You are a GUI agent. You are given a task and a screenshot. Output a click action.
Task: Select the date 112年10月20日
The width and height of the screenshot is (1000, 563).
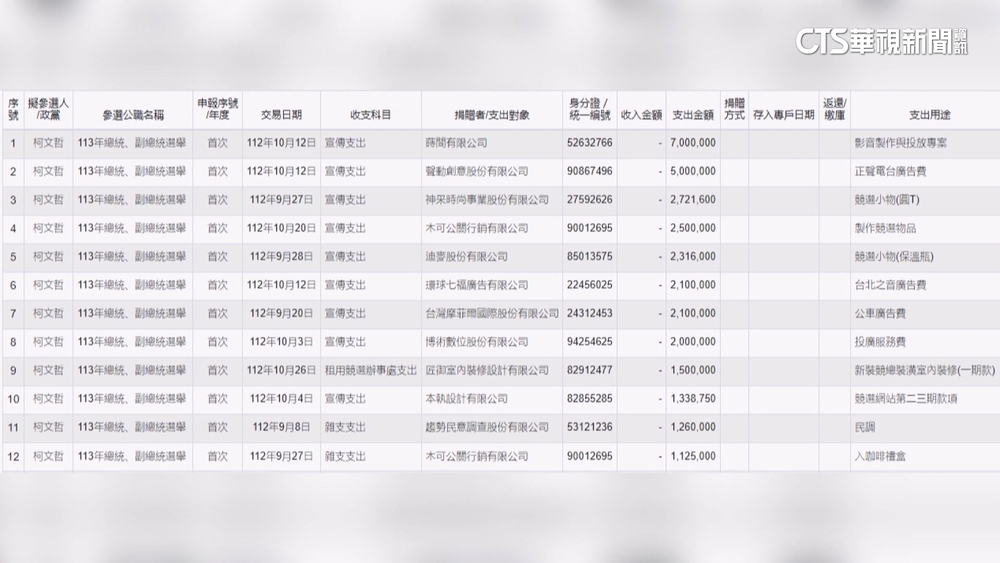281,228
